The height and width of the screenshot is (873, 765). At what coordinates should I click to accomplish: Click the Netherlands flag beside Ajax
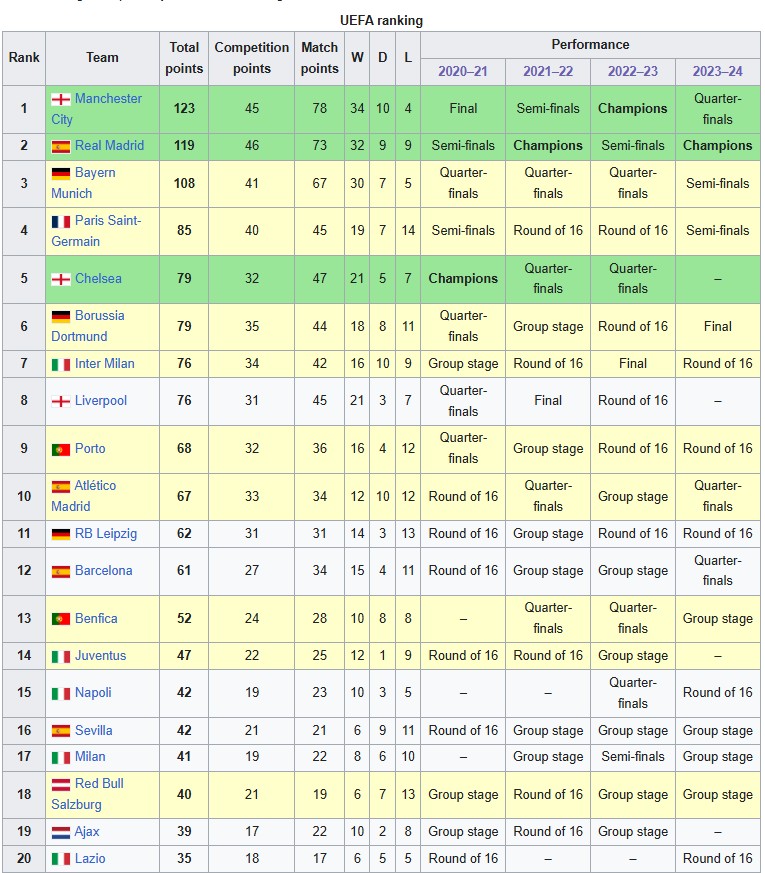point(61,832)
